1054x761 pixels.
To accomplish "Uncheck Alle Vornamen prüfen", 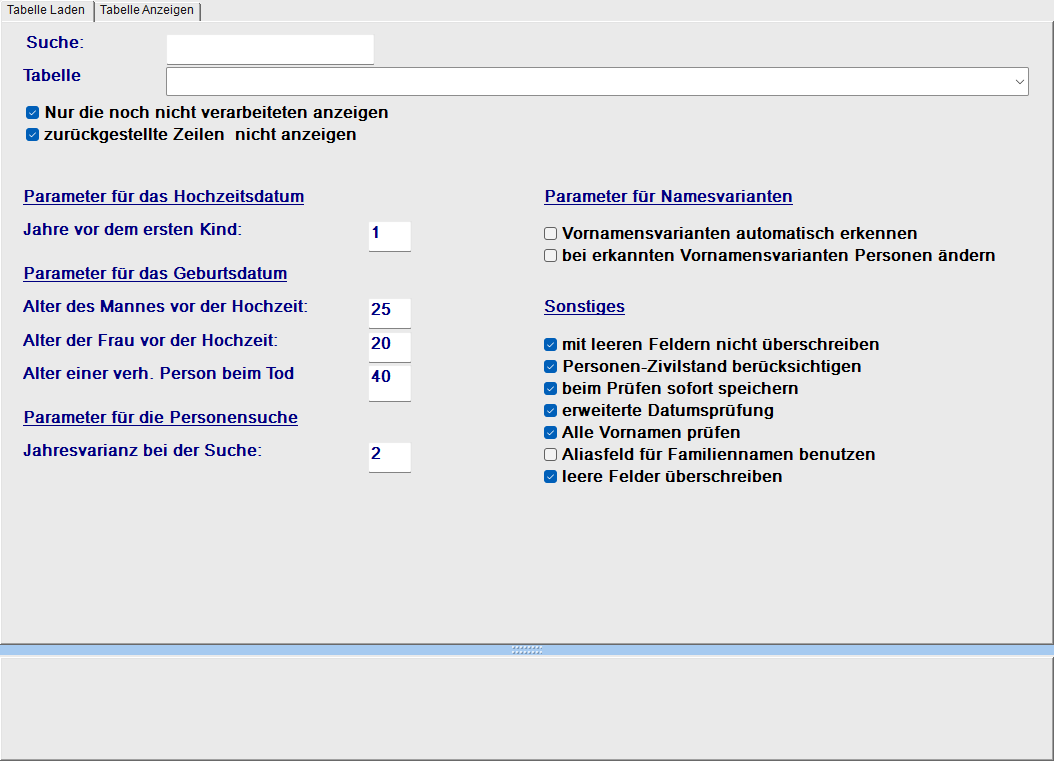I will pos(550,432).
